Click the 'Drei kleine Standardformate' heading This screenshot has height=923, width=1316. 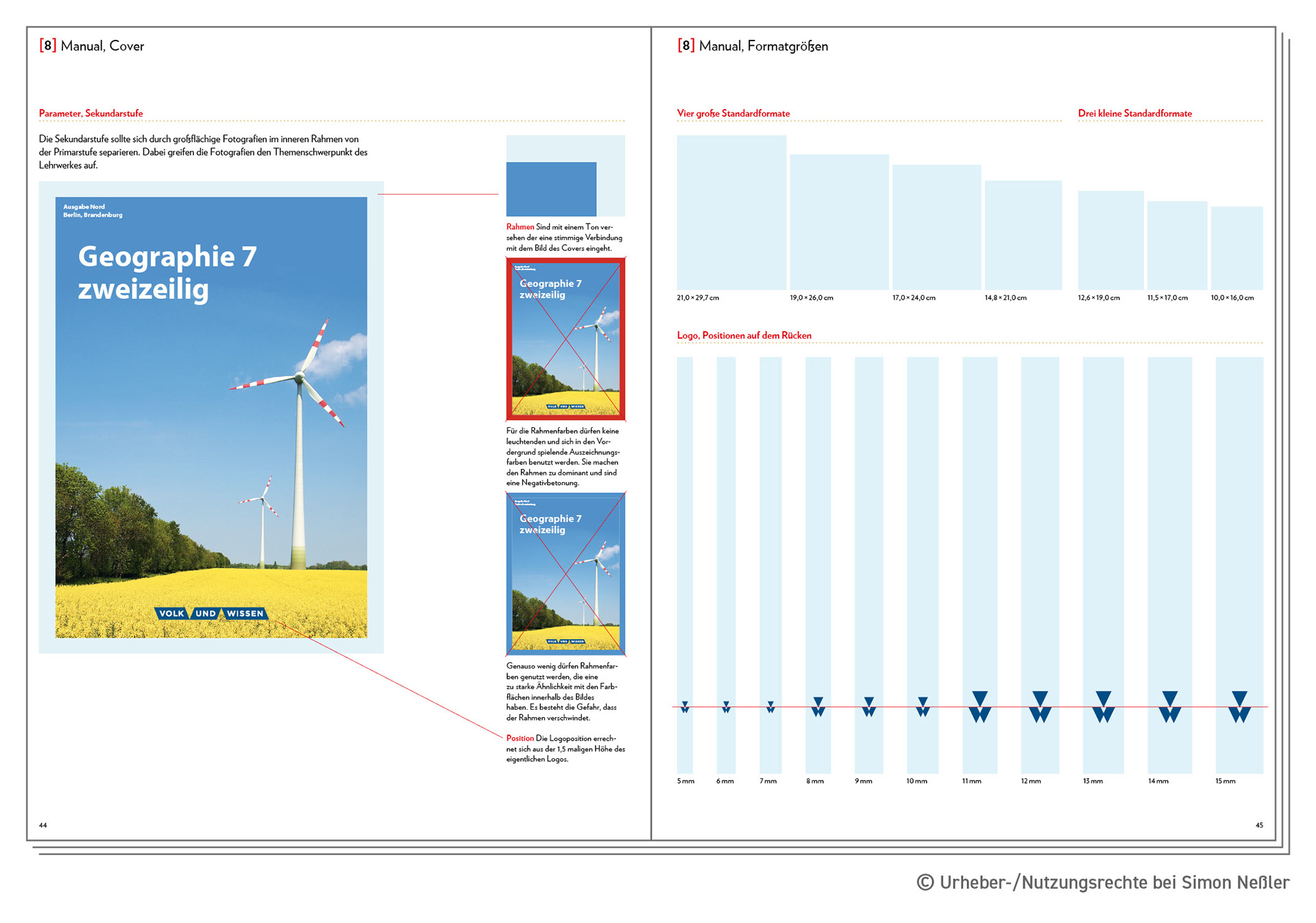point(1134,113)
